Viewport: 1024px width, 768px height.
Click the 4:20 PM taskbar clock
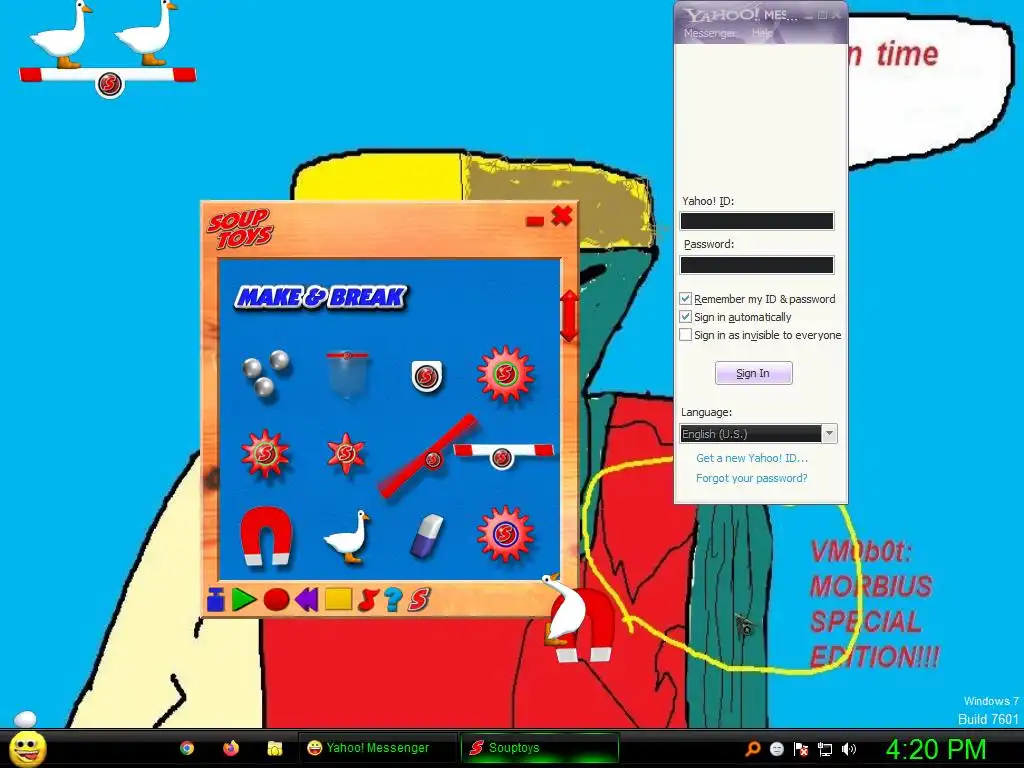[x=935, y=749]
